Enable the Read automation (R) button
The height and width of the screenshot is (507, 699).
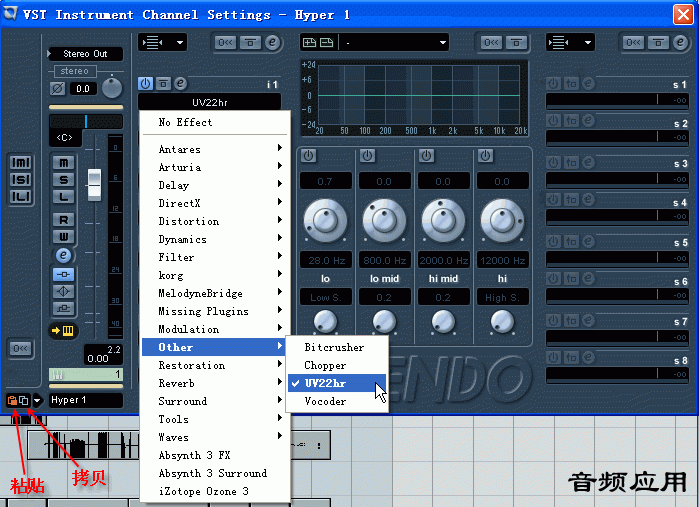(x=64, y=219)
